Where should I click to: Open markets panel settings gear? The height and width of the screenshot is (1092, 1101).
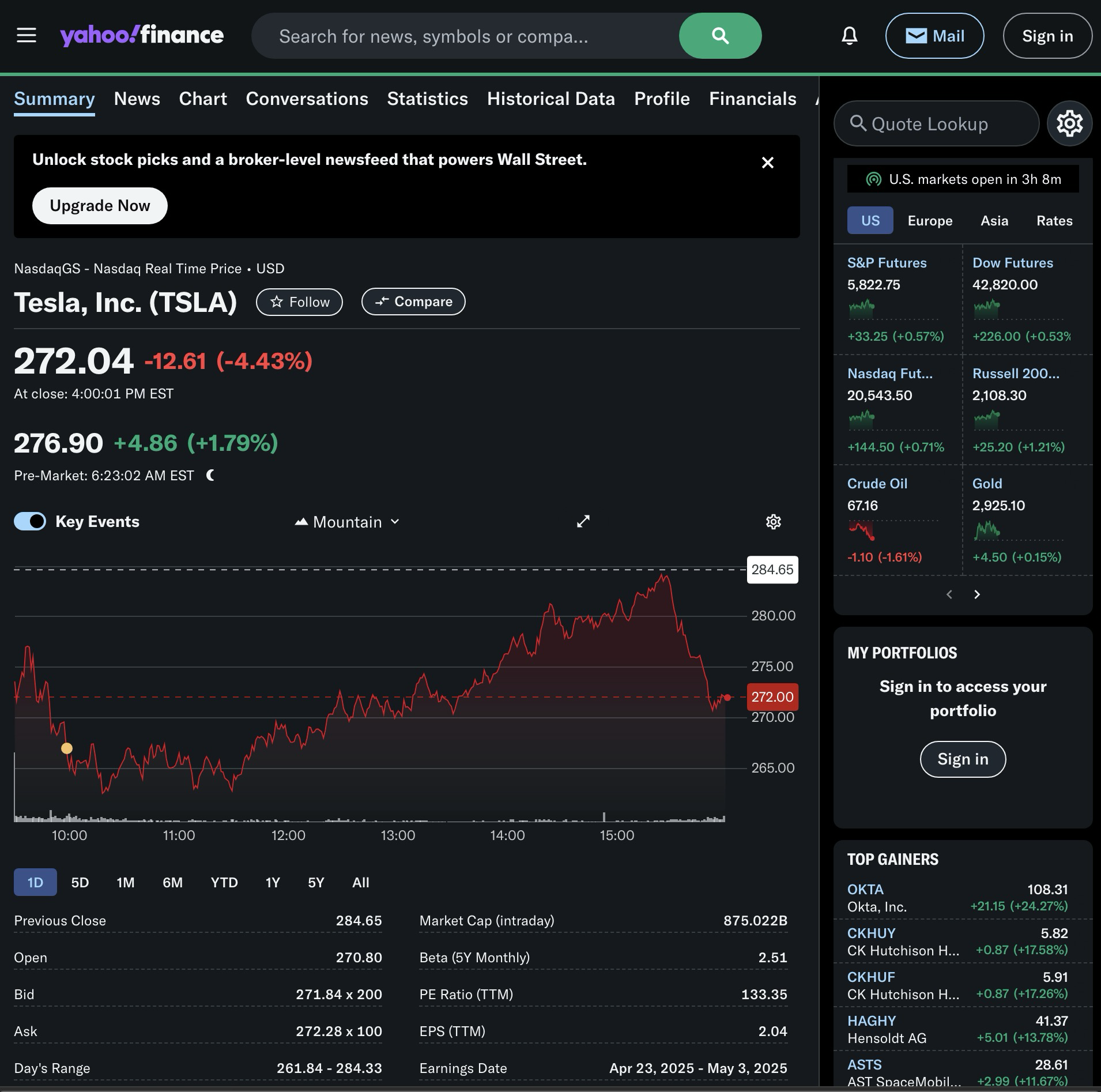point(1069,123)
